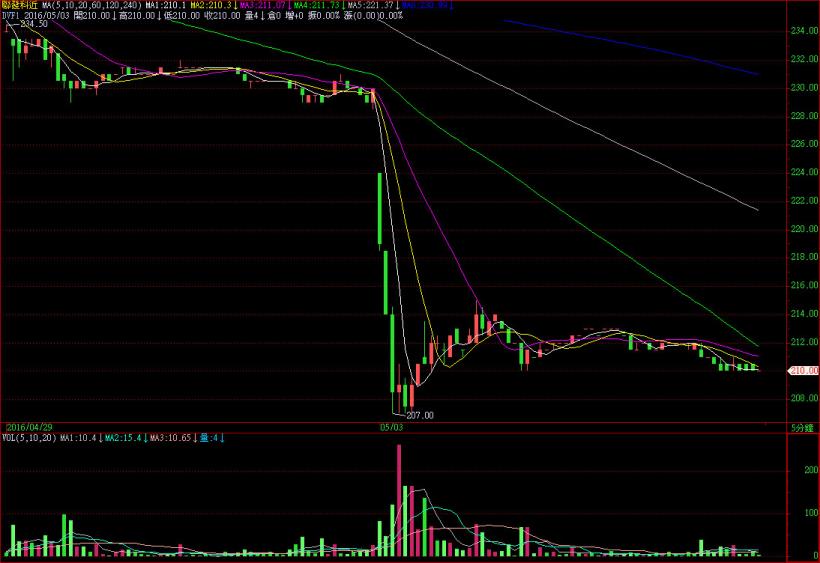
Task: Select the yellow MA2:210.3 readout
Action: click(211, 5)
